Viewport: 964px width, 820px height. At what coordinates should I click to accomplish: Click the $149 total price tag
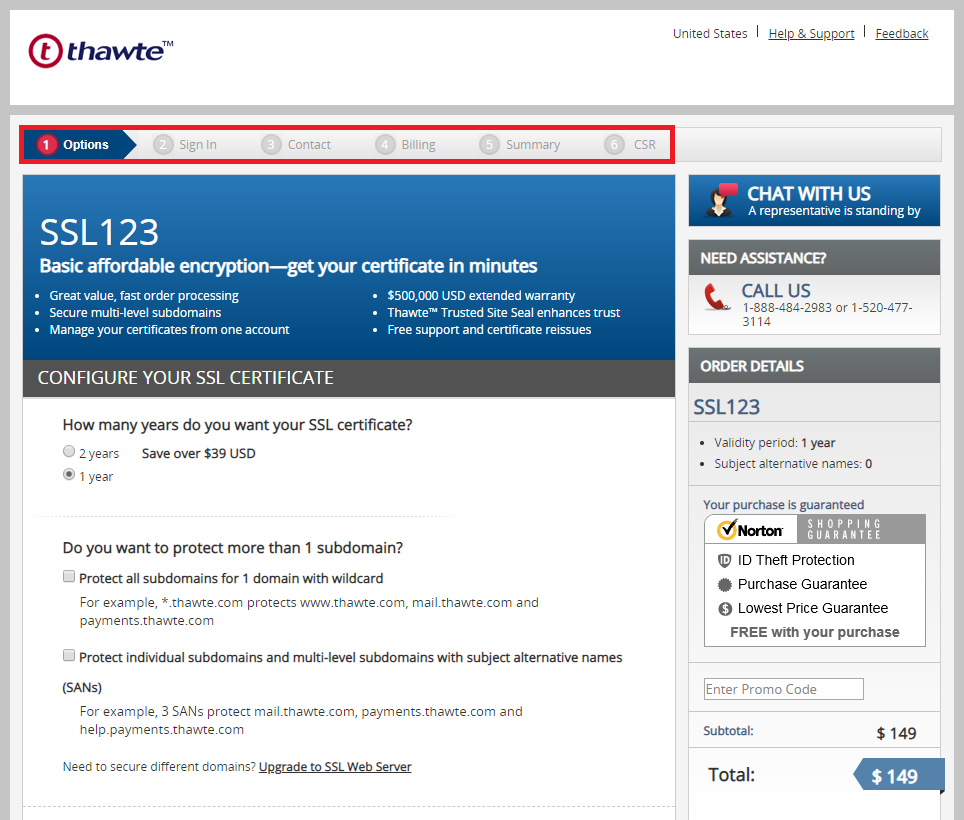899,776
